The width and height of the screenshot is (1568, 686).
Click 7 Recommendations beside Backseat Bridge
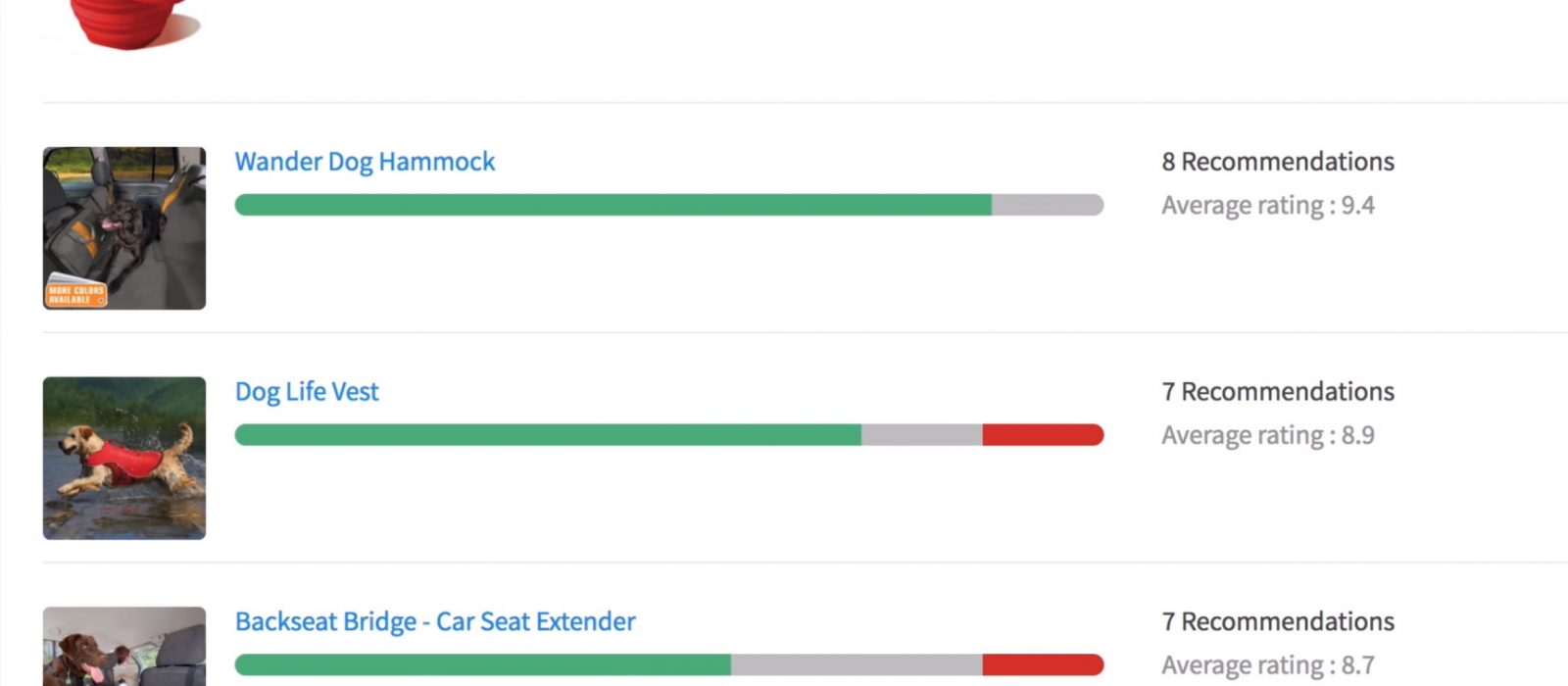pyautogui.click(x=1278, y=622)
